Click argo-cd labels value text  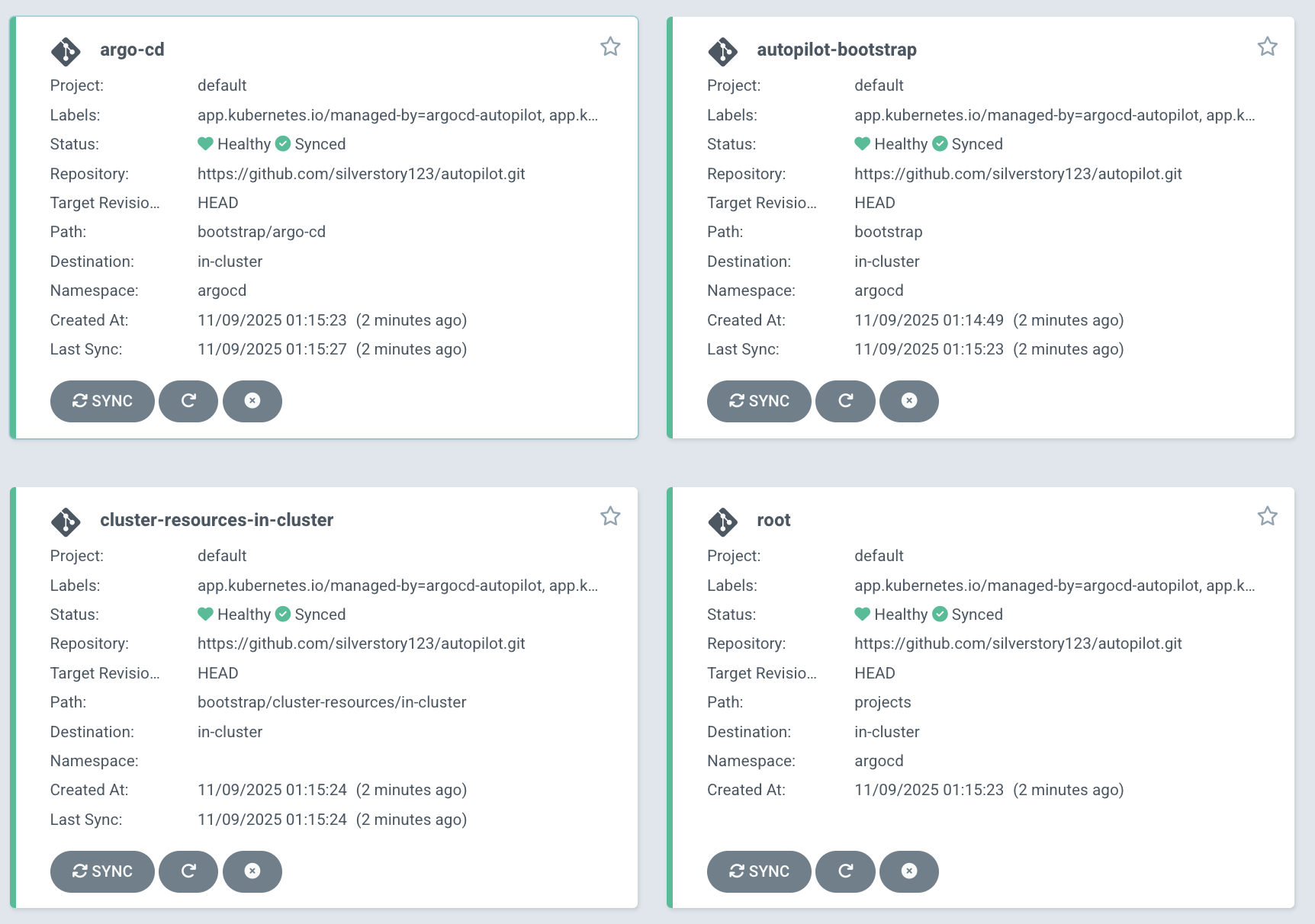tap(397, 115)
